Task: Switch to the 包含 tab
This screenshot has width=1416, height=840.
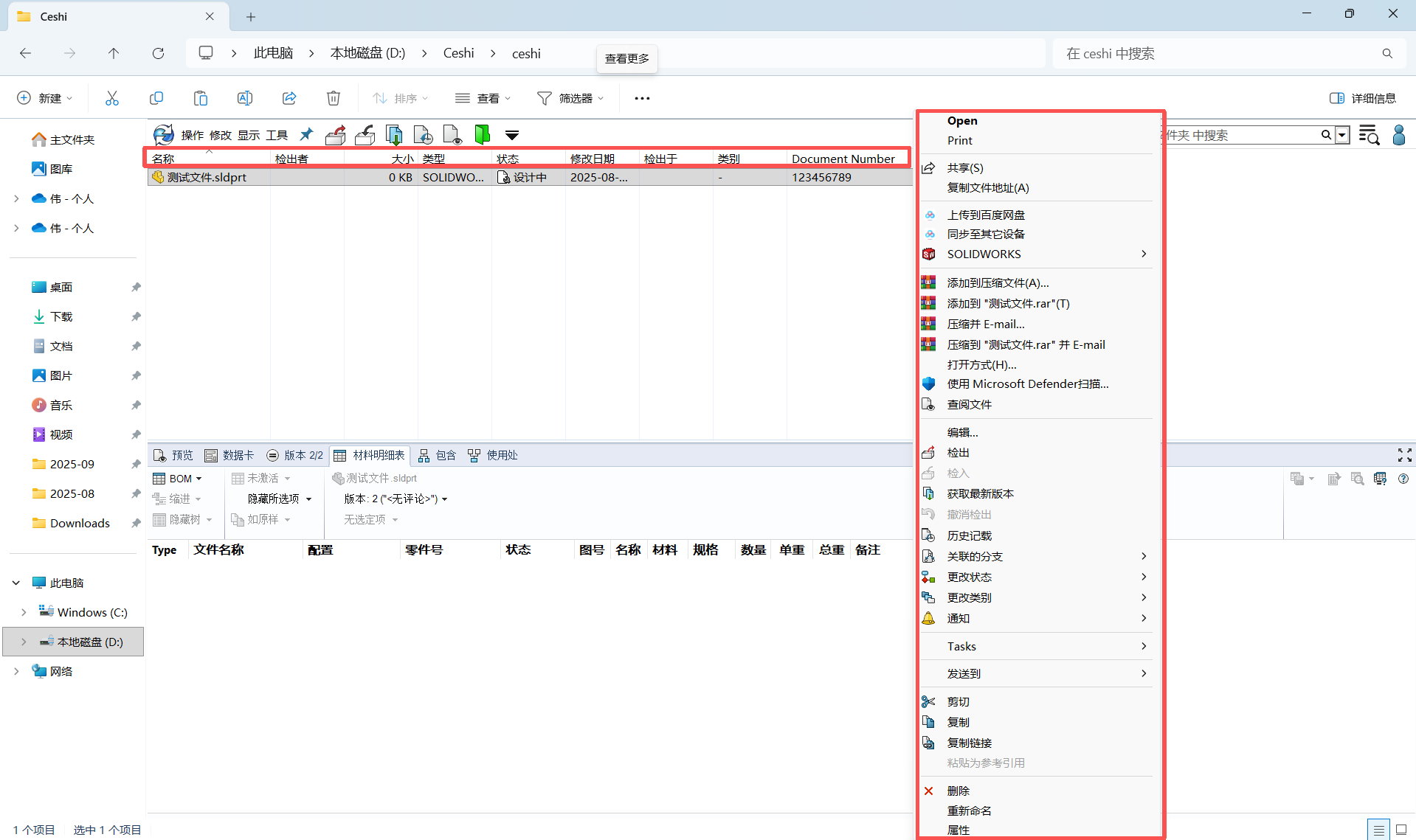Action: [438, 455]
